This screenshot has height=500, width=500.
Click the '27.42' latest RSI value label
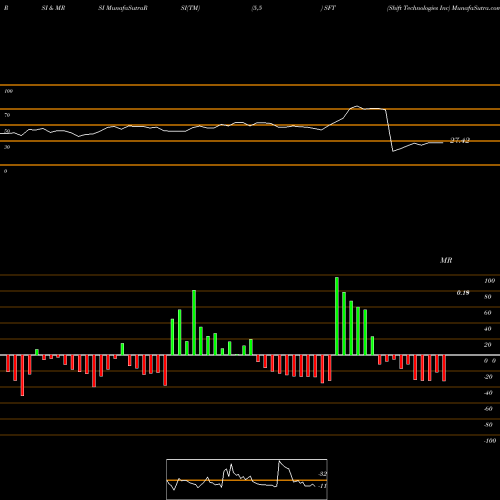pos(460,140)
